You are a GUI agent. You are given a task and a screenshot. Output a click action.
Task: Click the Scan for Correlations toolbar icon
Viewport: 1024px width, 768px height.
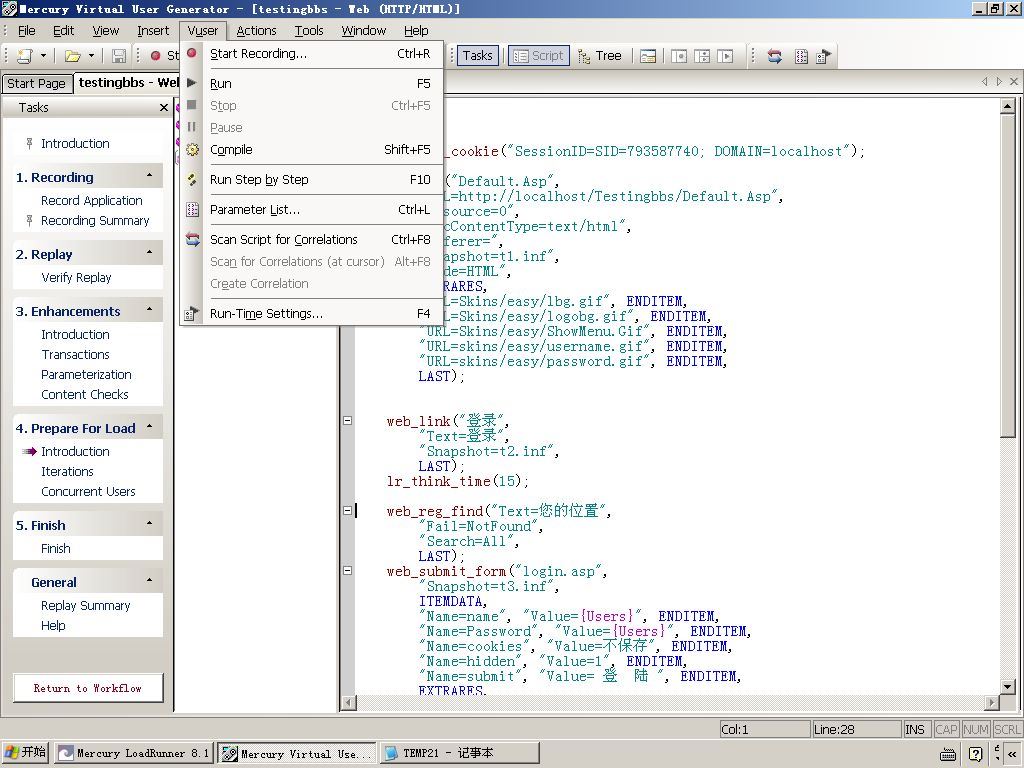click(x=774, y=56)
